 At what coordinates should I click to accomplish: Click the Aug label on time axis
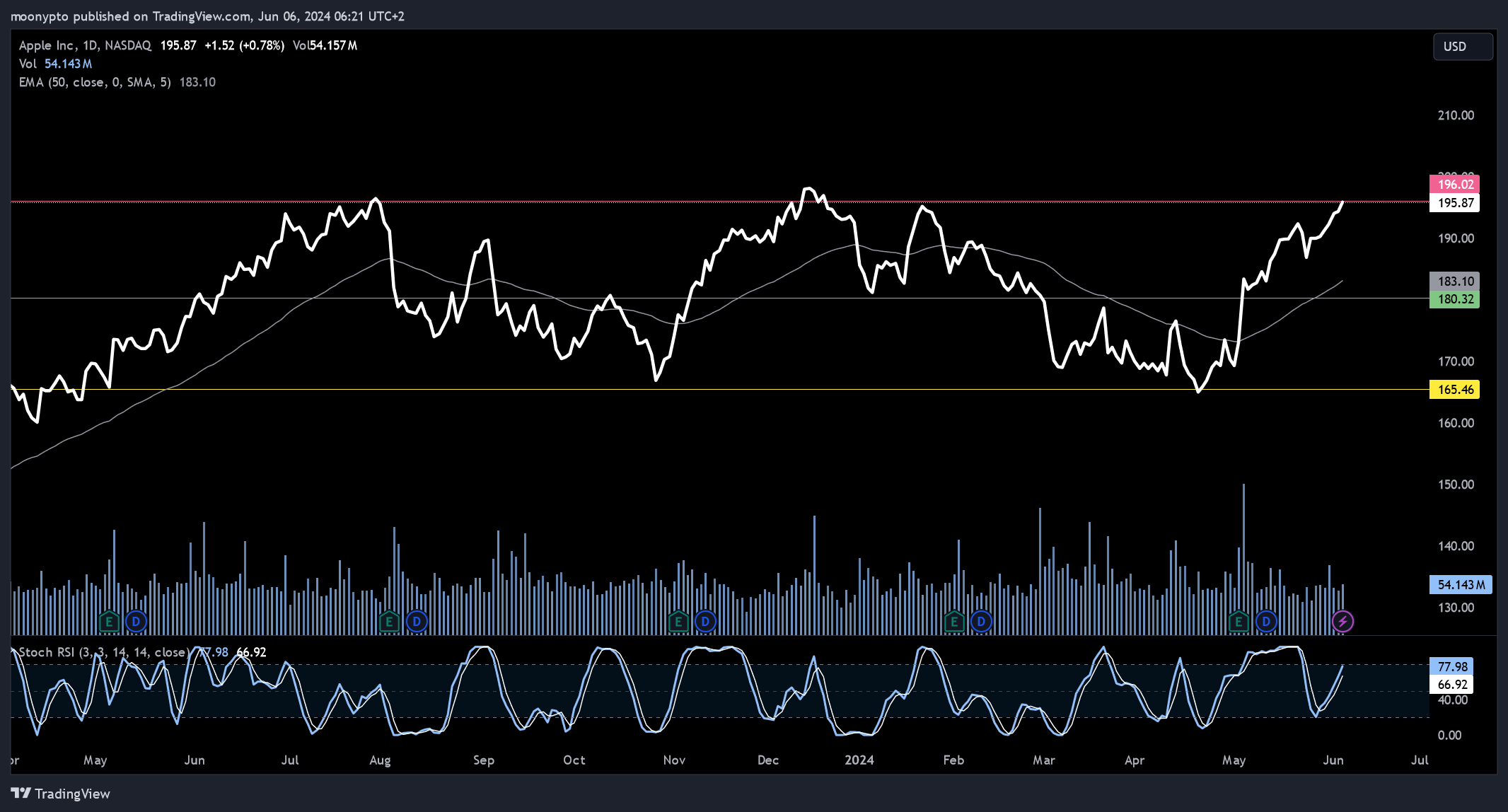[380, 760]
